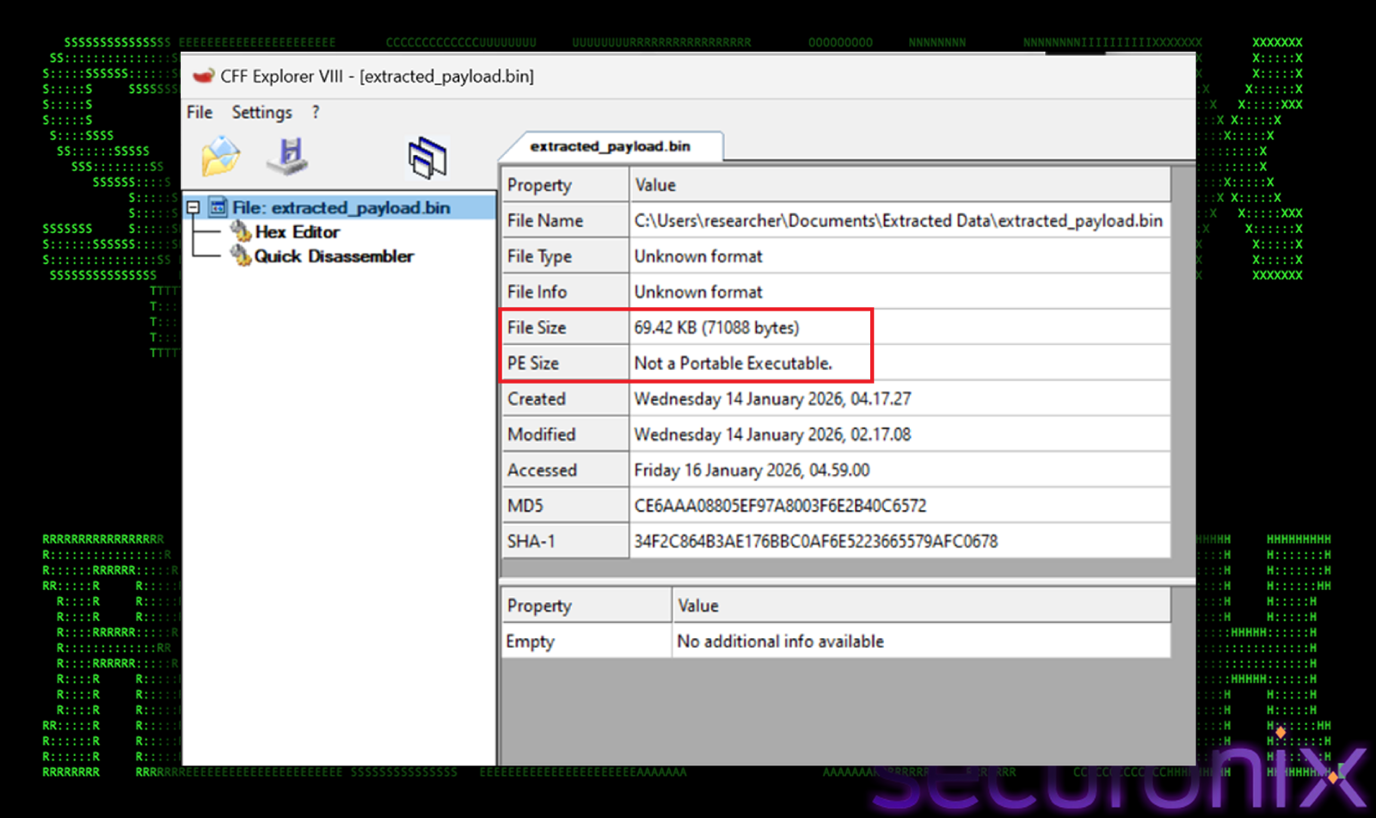Collapse the File: extracted_payload.bin tree node
The image size is (1376, 818).
pos(193,208)
